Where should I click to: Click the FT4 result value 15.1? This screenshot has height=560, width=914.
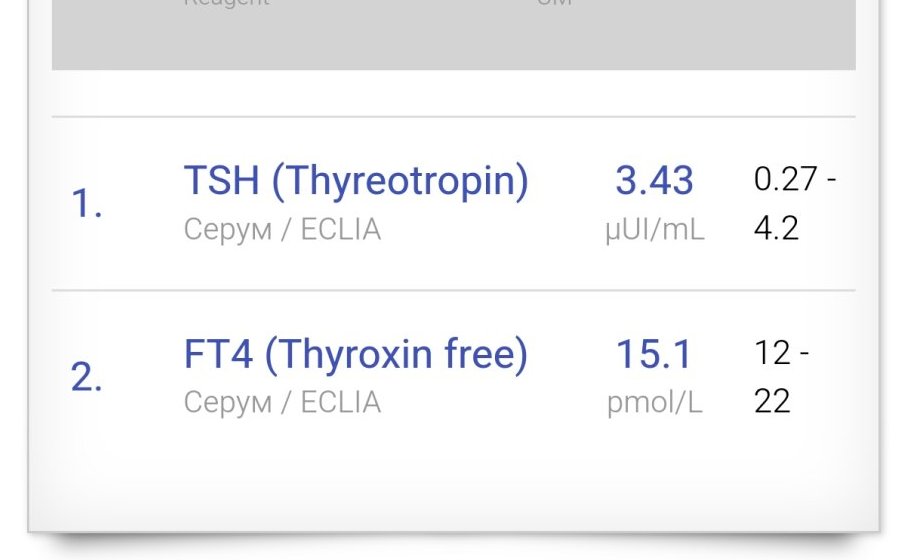point(654,355)
